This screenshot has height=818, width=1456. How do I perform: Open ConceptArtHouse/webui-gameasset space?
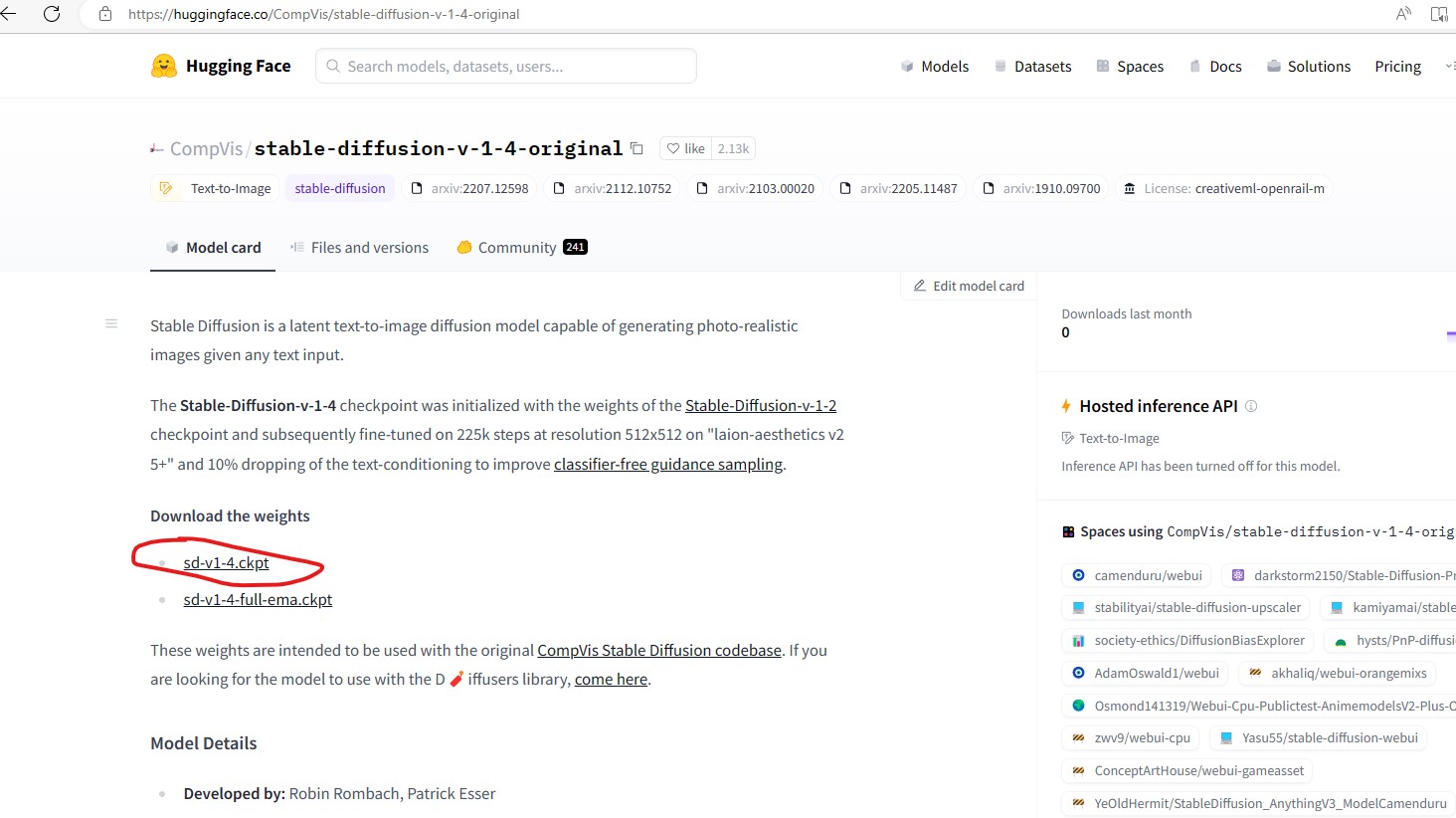point(1187,770)
